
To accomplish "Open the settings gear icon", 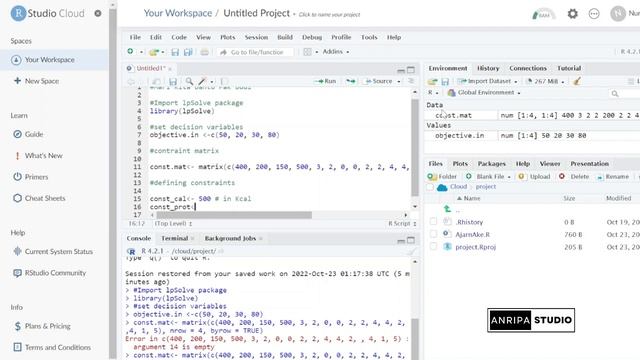I will (x=573, y=14).
